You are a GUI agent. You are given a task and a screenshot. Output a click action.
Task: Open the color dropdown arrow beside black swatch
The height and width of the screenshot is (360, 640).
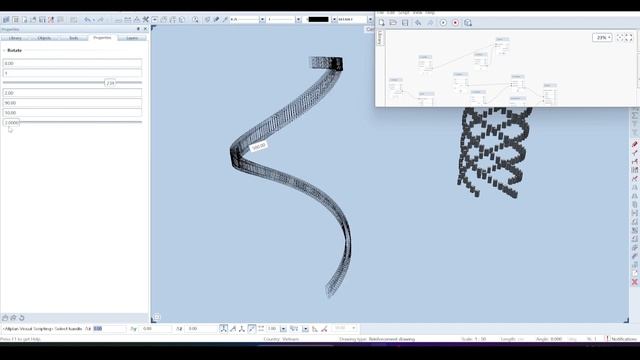pos(334,20)
